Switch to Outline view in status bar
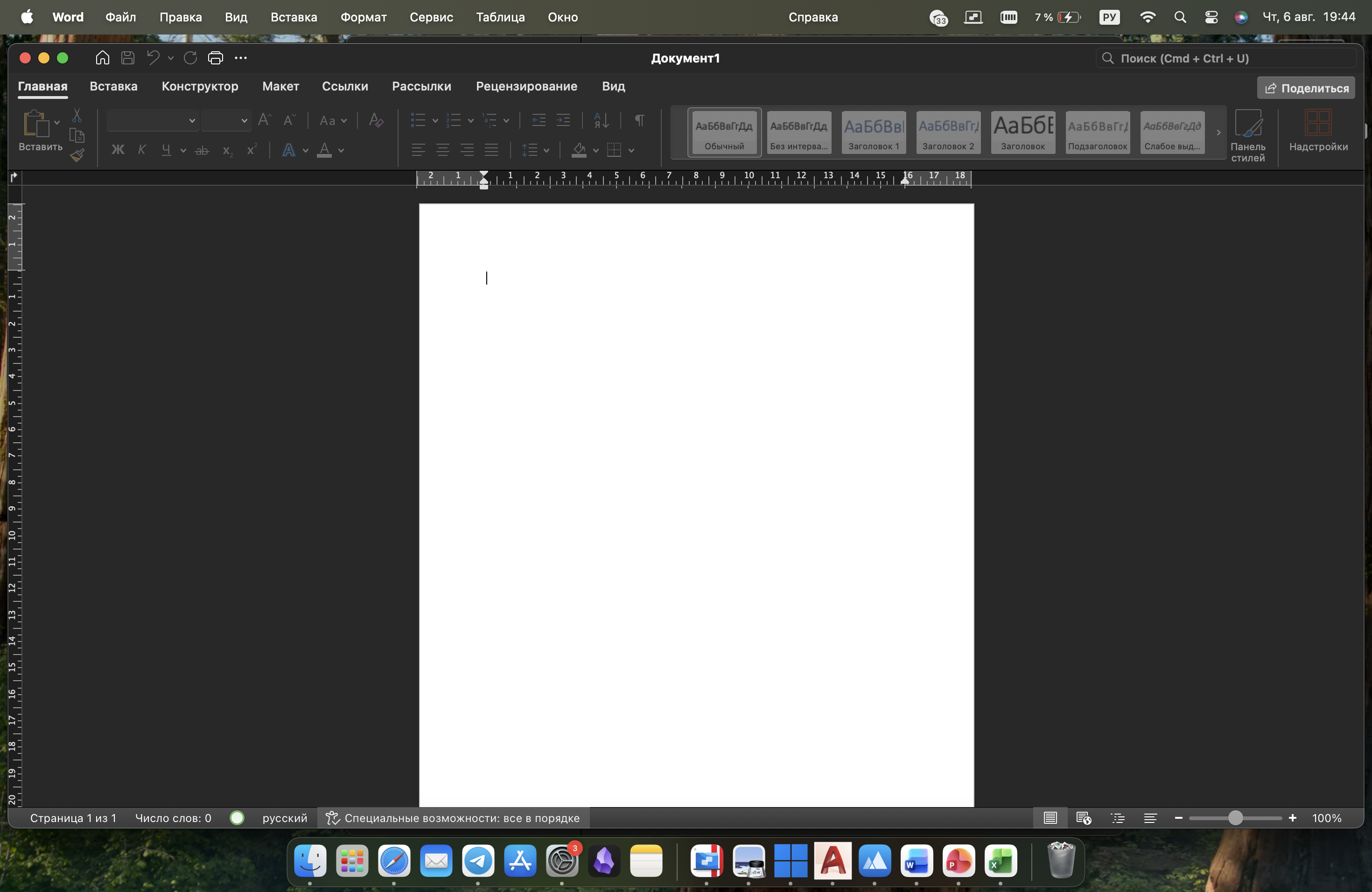 point(1117,818)
